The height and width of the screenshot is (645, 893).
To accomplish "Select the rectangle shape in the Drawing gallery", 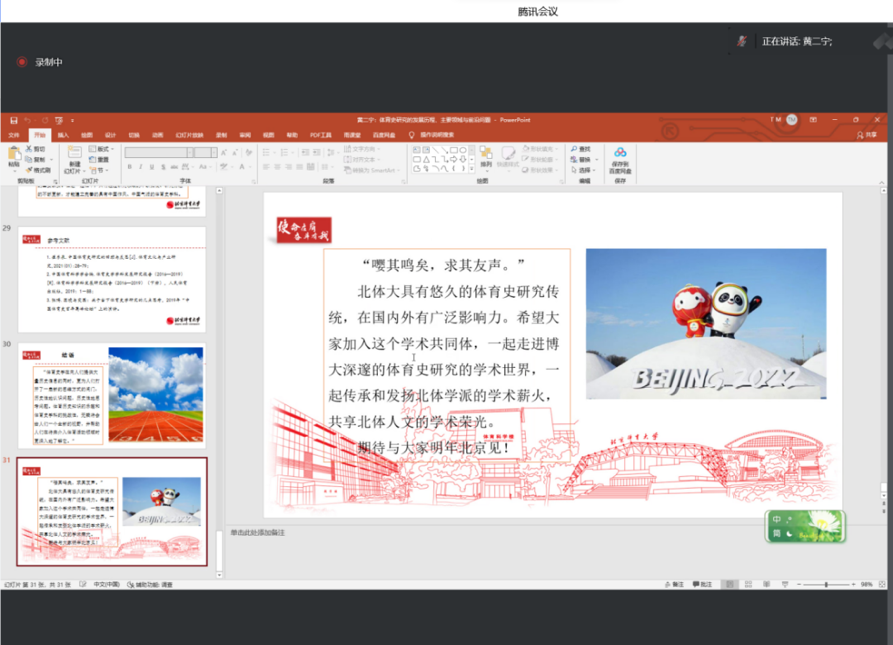I will [453, 150].
